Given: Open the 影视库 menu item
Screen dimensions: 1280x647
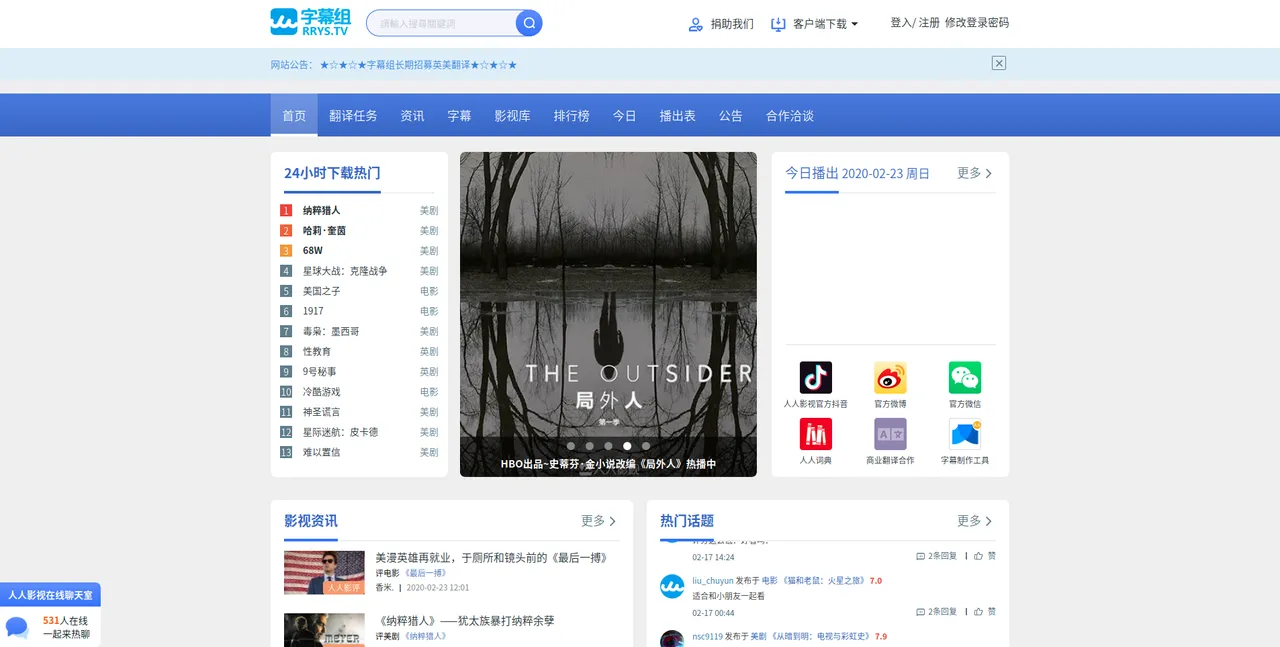Looking at the screenshot, I should click(512, 116).
